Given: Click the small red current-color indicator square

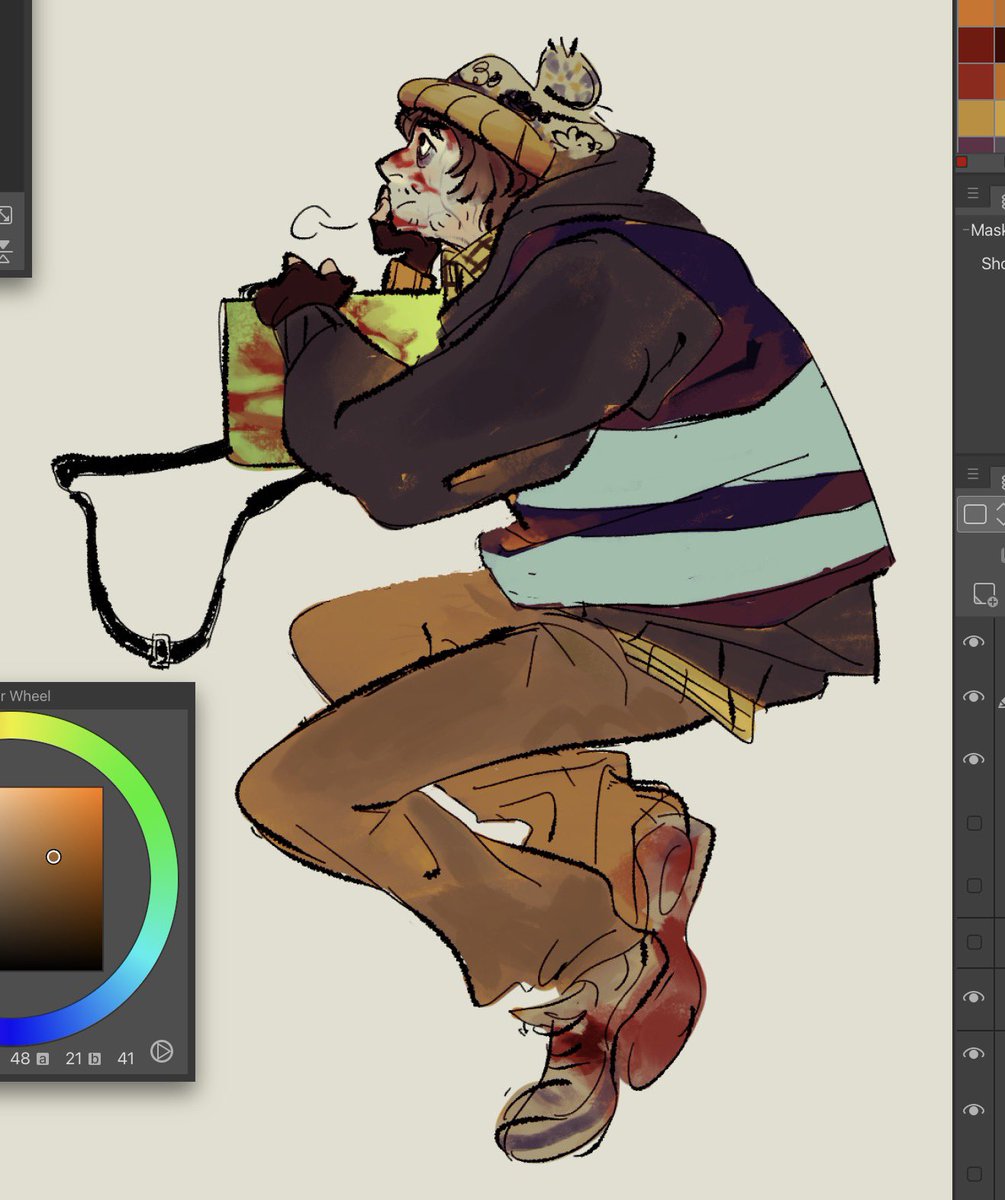Looking at the screenshot, I should [962, 161].
